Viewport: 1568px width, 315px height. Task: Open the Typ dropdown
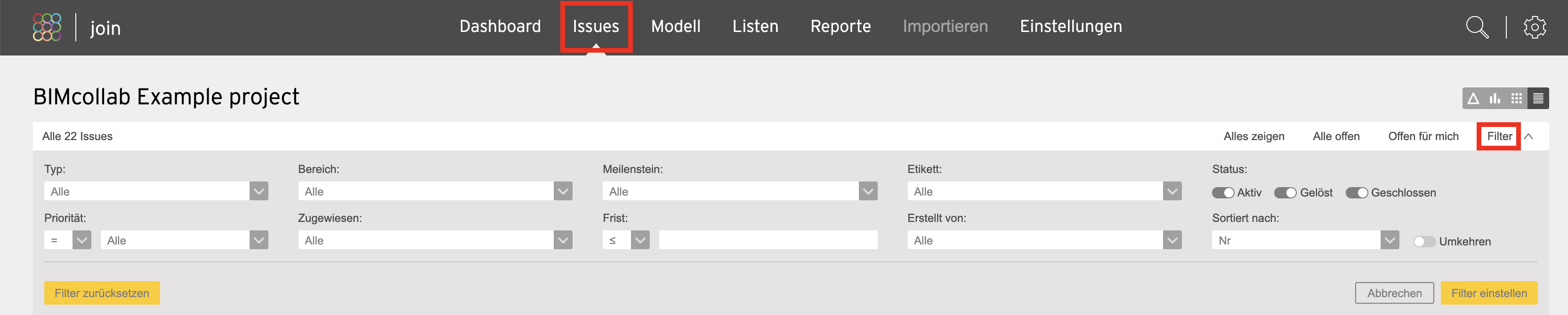pos(156,191)
